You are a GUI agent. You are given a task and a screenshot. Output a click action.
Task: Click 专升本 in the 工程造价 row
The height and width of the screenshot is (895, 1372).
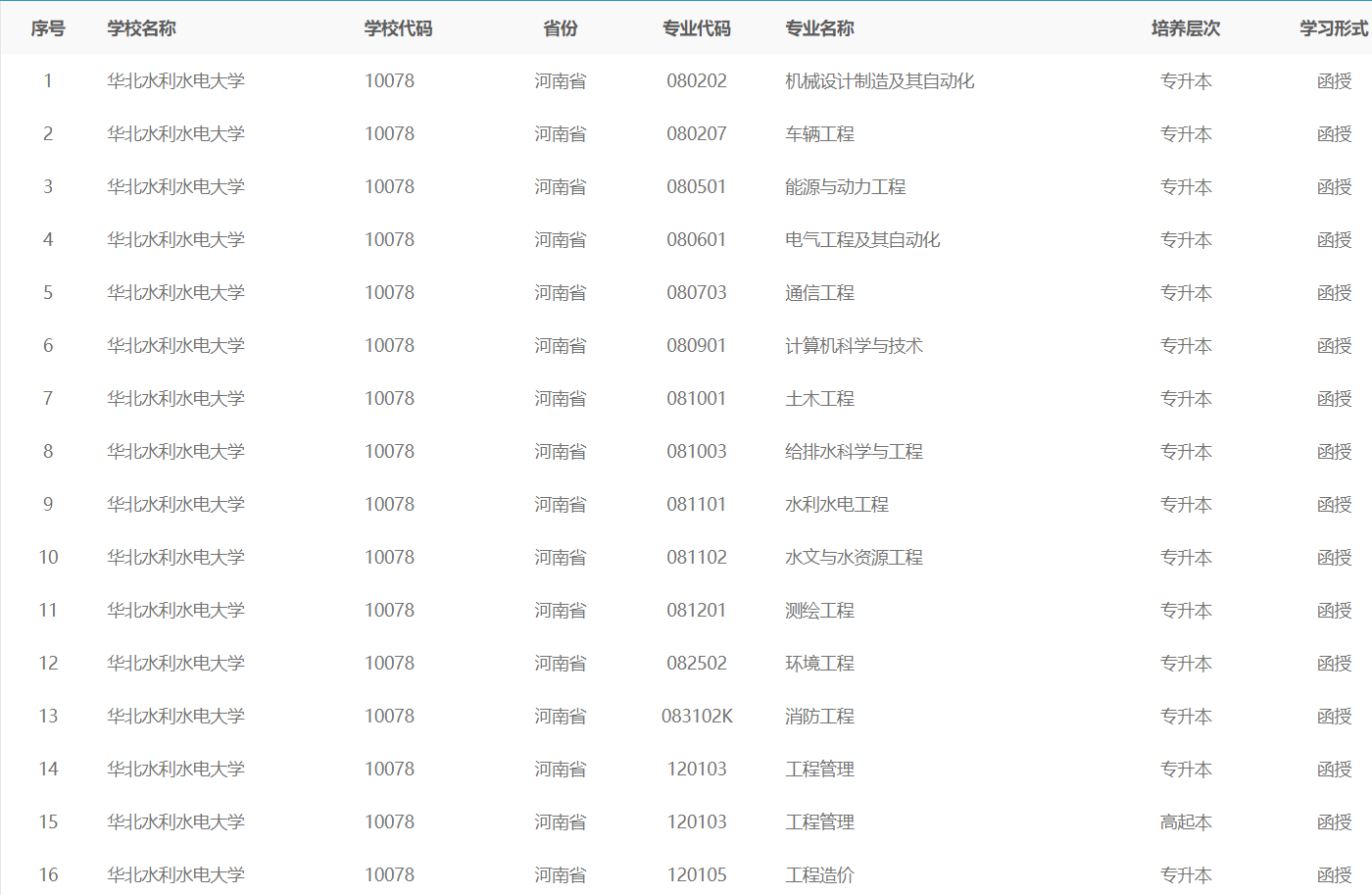point(1186,875)
